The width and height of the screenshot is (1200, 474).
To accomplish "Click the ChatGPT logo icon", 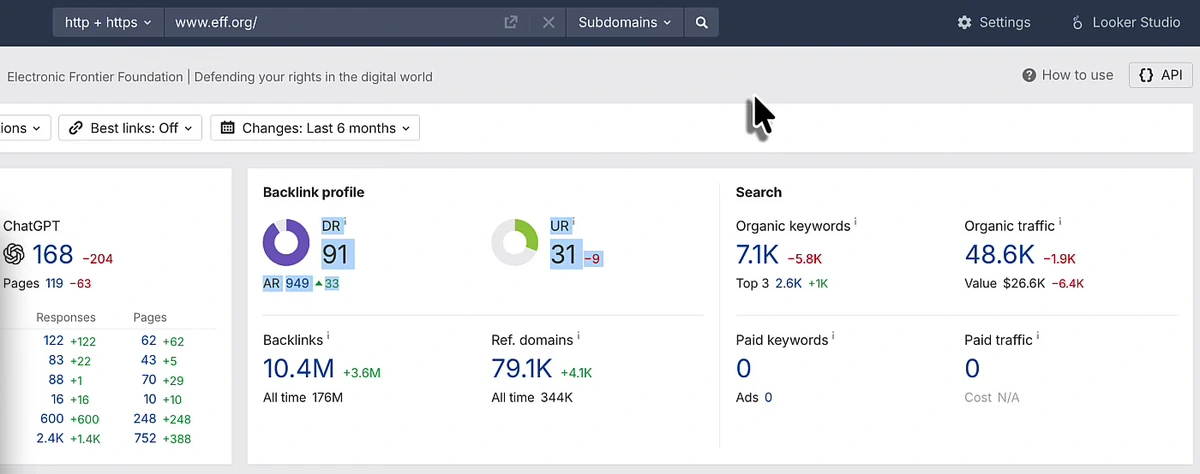I will [x=14, y=254].
